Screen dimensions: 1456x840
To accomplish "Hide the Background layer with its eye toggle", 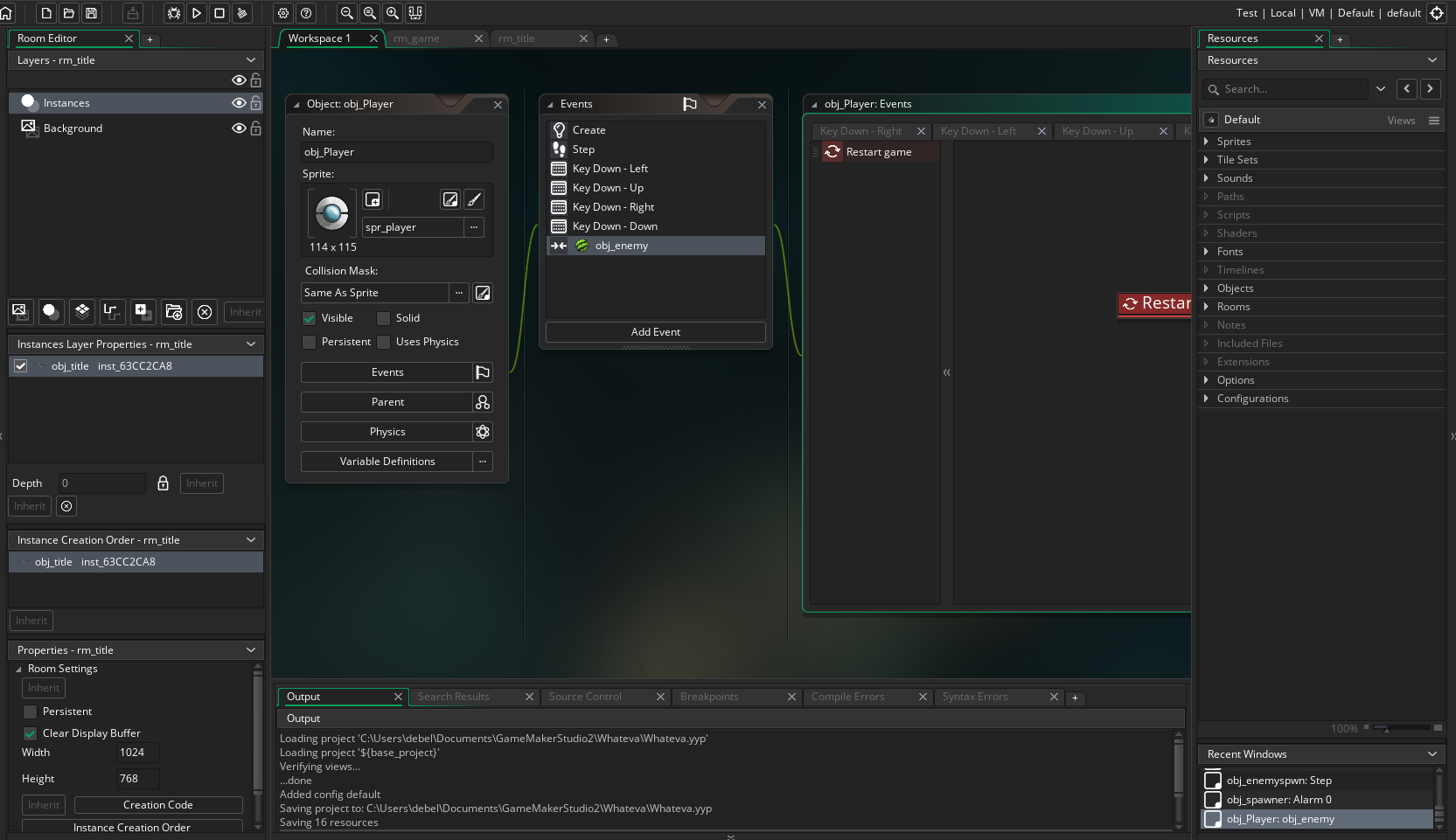I will pos(238,128).
